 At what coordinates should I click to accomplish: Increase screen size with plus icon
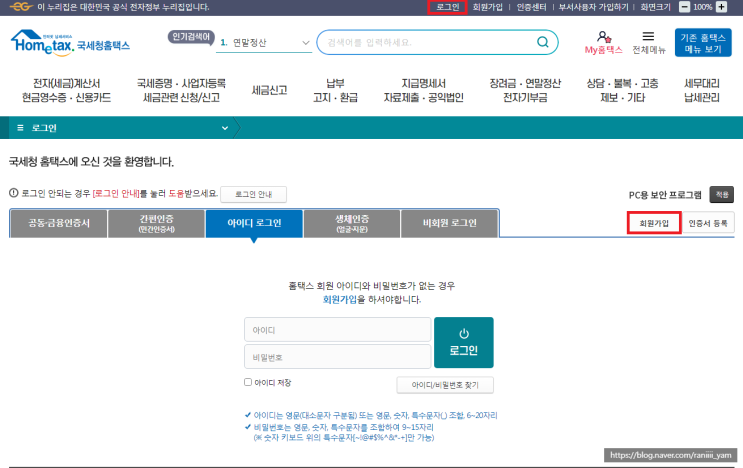pyautogui.click(x=721, y=7)
